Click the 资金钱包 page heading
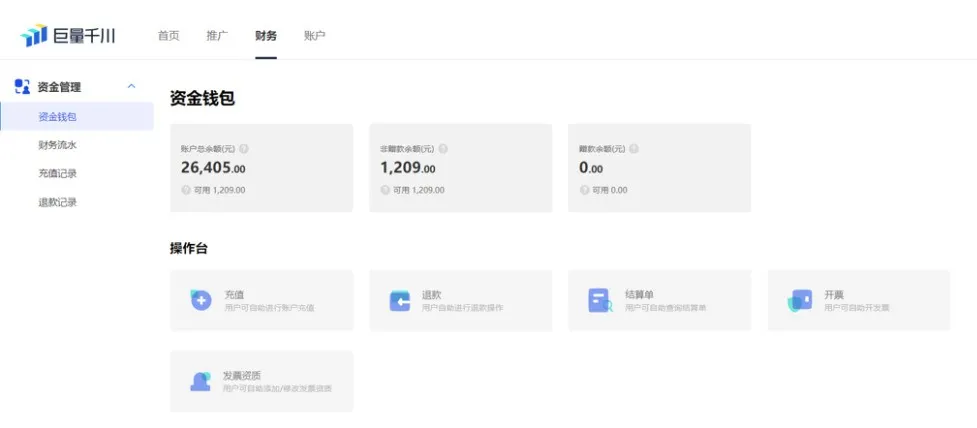 tap(203, 98)
